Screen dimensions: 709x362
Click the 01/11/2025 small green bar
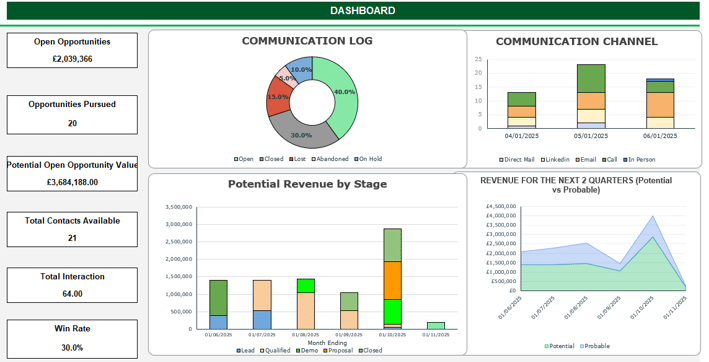[436, 326]
